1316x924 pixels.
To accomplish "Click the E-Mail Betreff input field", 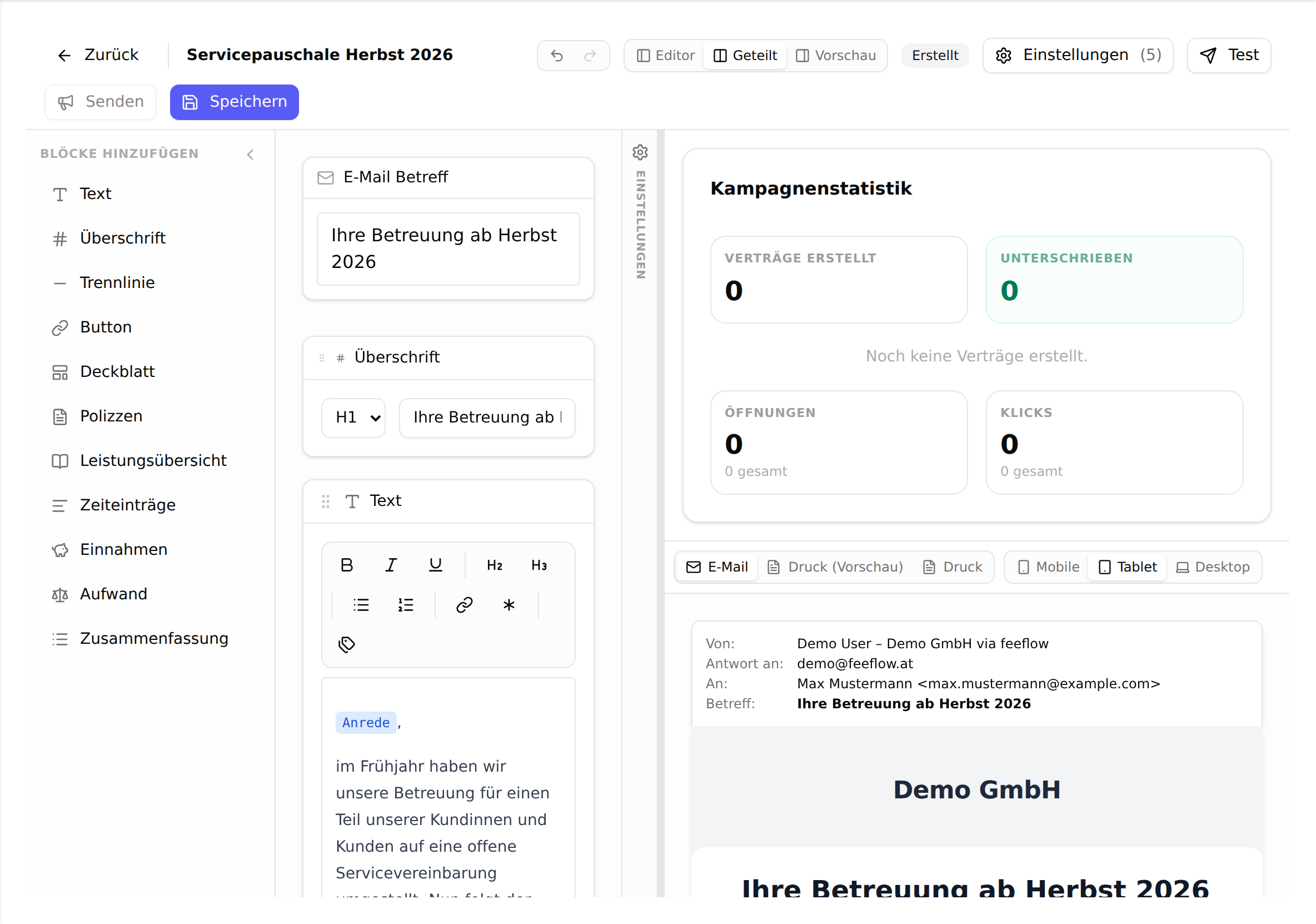I will click(x=448, y=249).
